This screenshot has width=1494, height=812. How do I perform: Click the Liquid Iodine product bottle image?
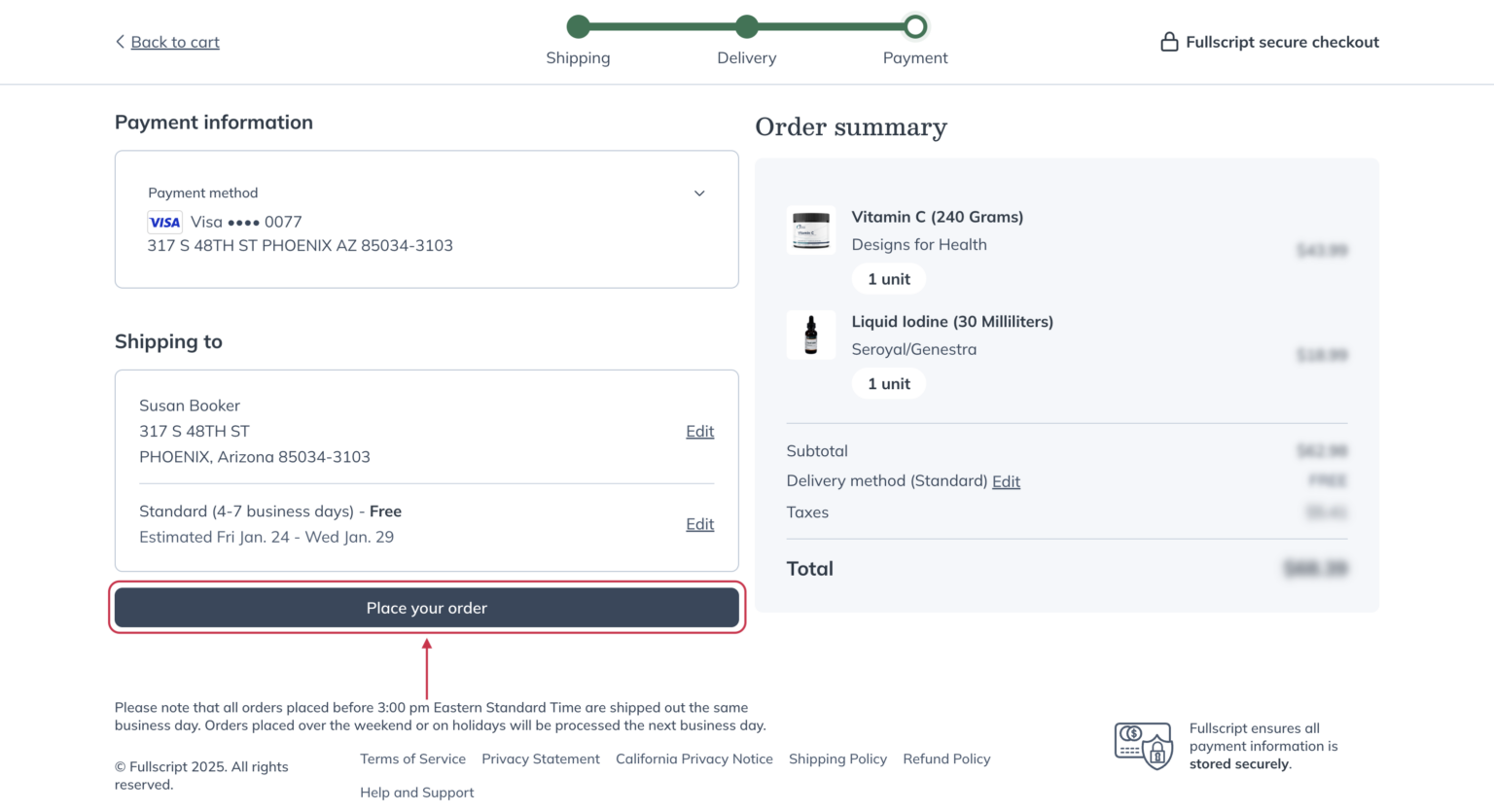click(811, 335)
